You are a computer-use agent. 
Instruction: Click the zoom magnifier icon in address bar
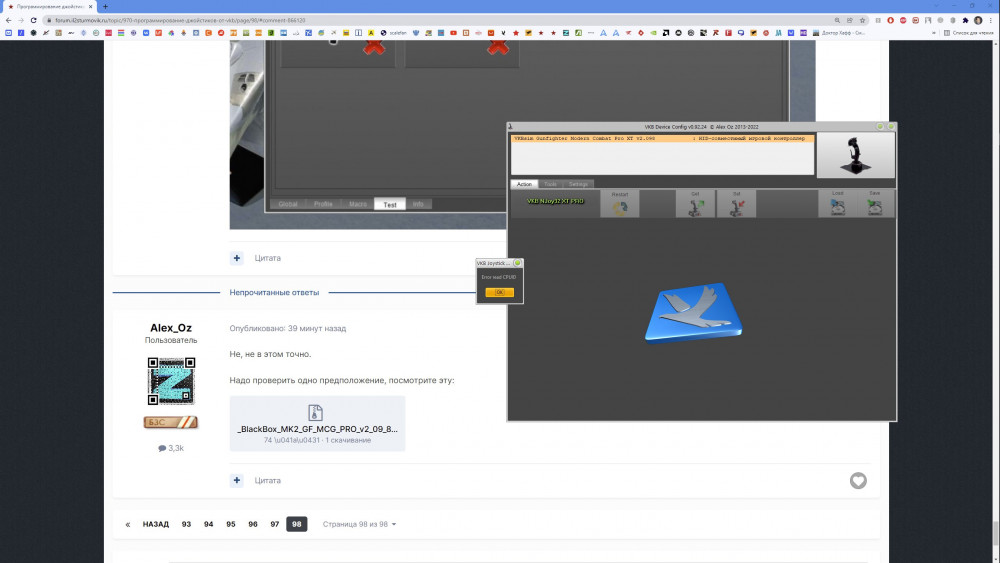point(837,20)
